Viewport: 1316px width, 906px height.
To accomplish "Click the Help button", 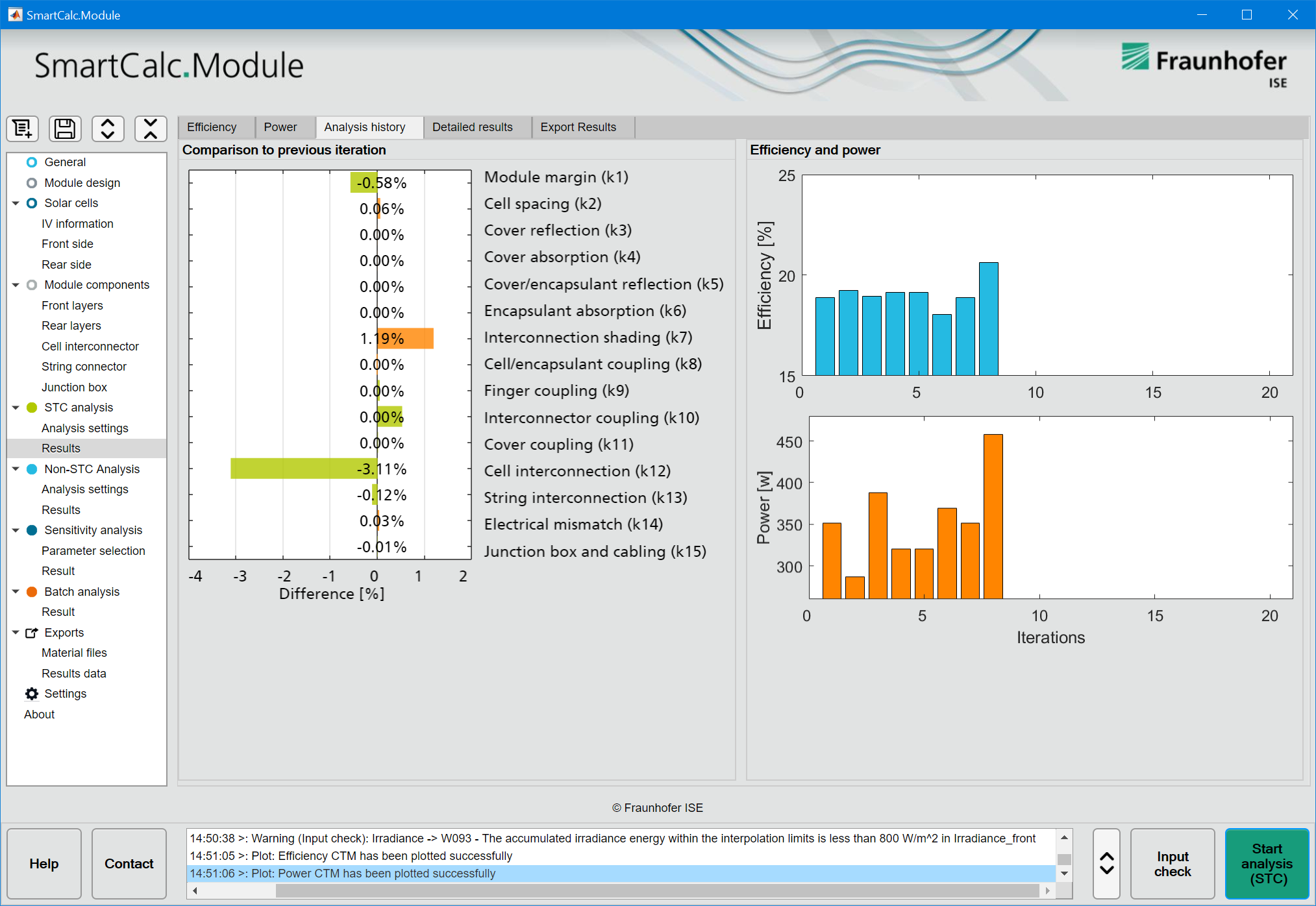I will click(x=44, y=864).
